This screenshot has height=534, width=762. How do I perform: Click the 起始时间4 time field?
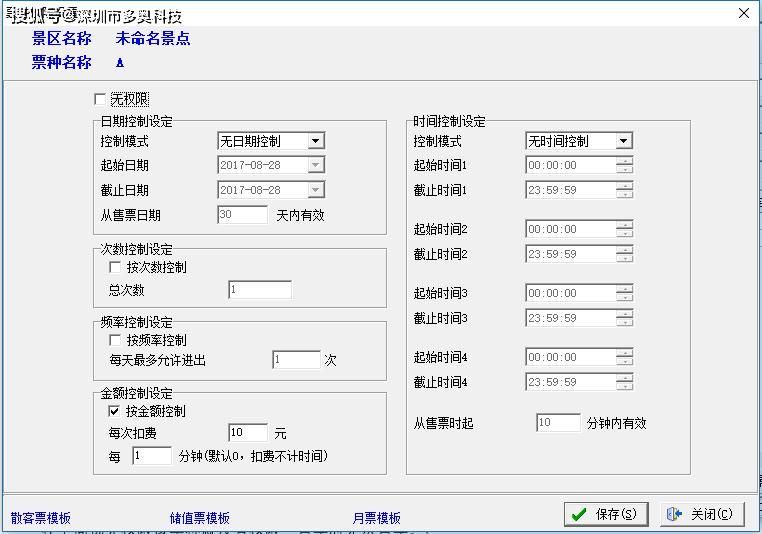571,357
